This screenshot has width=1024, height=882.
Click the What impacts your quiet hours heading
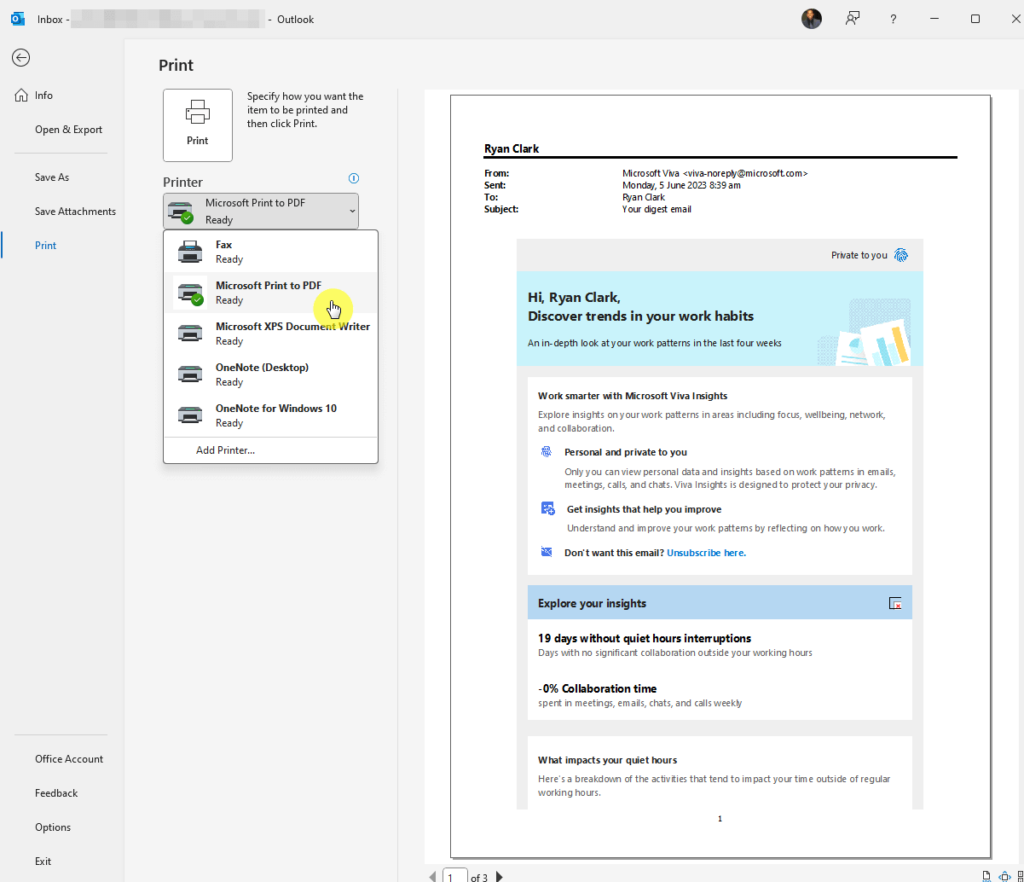click(607, 760)
